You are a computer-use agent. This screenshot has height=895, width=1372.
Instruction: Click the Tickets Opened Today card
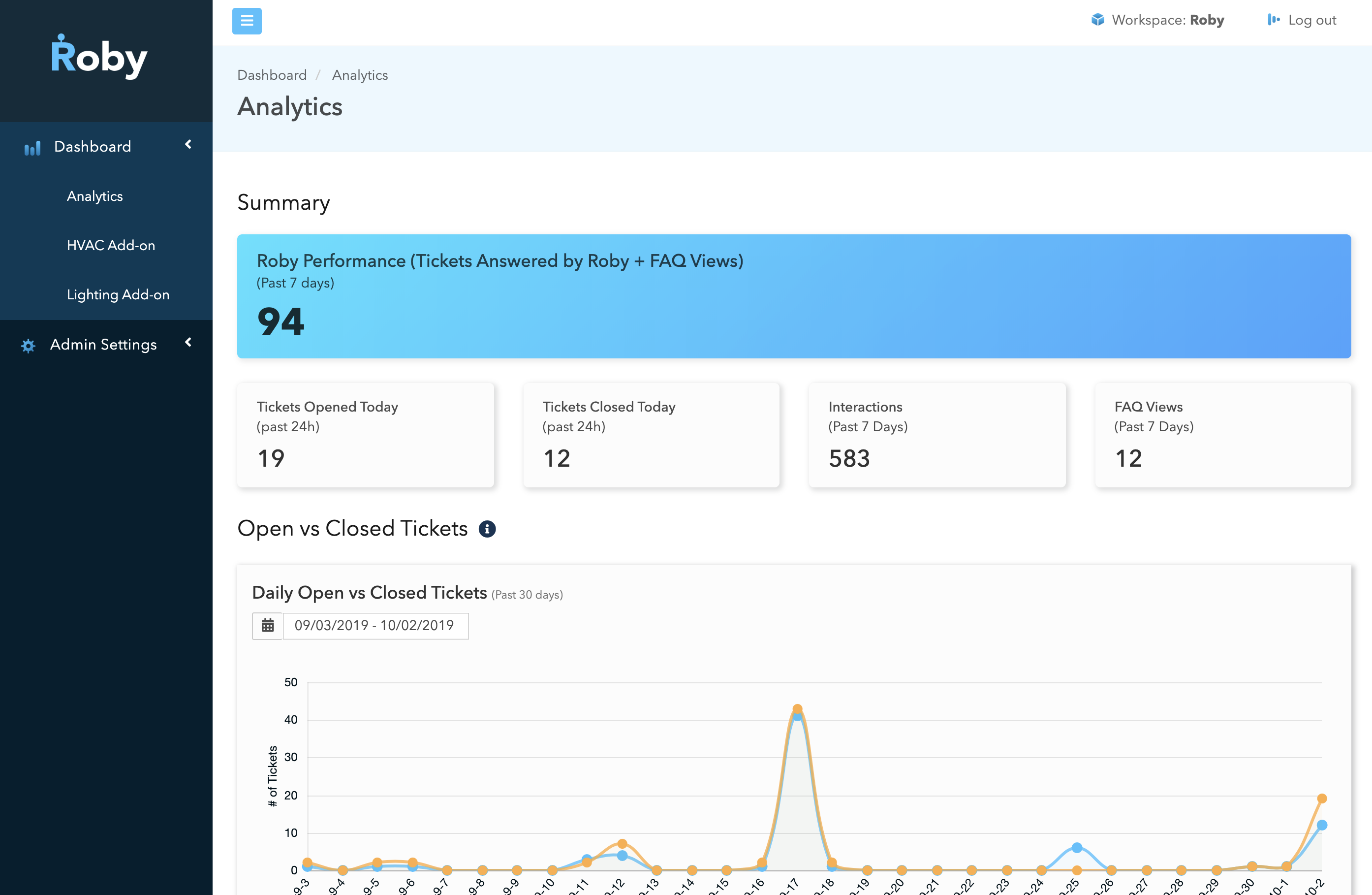click(366, 435)
